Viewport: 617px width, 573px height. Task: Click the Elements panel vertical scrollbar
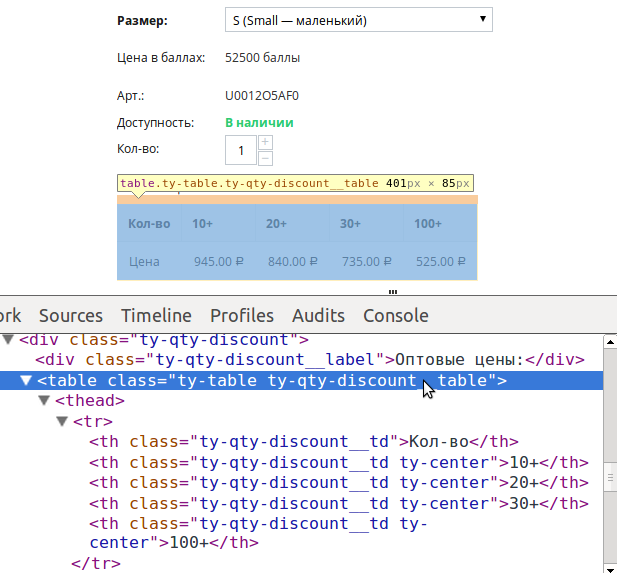tap(610, 450)
